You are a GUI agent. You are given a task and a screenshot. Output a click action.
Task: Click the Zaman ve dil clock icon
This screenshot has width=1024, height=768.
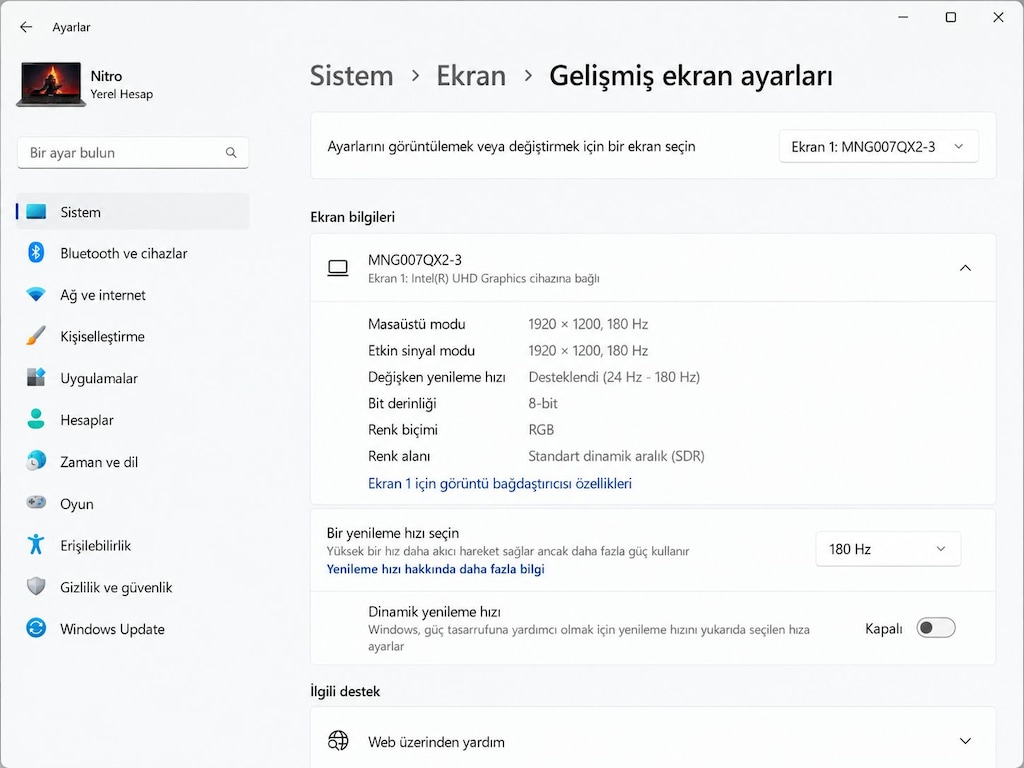click(x=36, y=461)
